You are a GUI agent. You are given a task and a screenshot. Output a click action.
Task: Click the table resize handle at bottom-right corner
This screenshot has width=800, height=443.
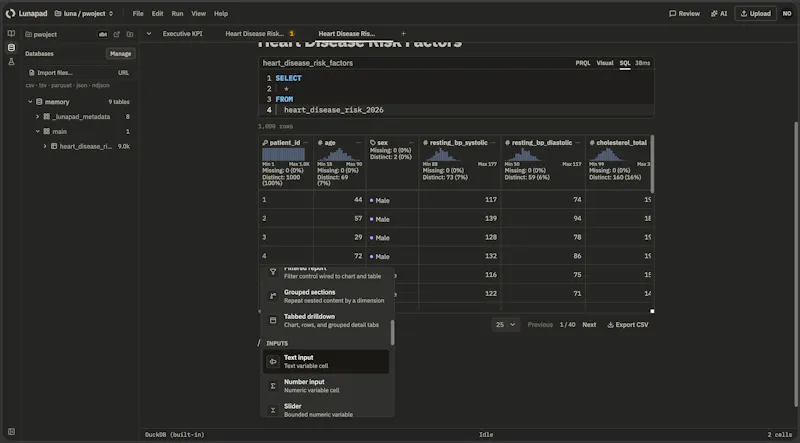652,311
